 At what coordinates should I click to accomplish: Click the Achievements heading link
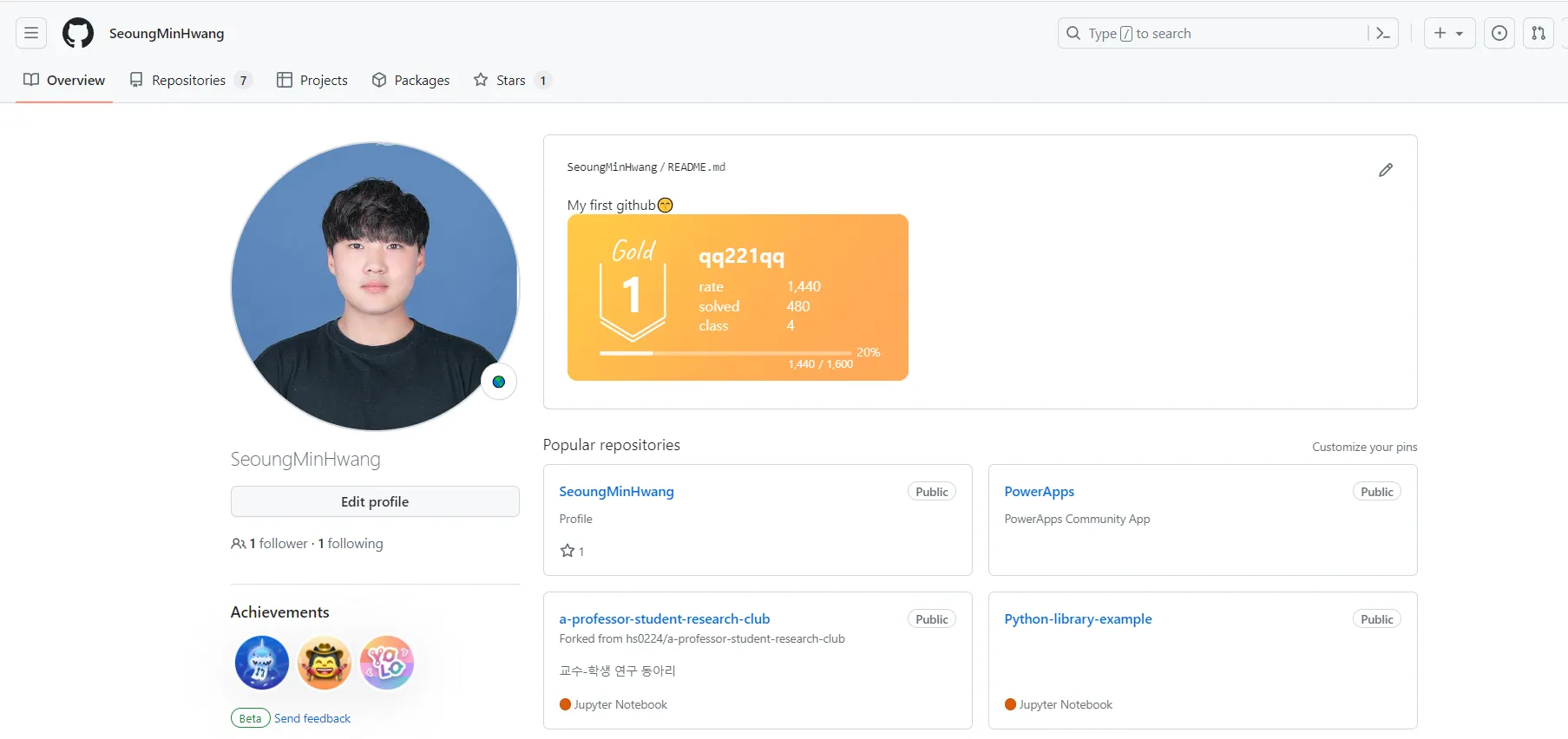pos(279,611)
